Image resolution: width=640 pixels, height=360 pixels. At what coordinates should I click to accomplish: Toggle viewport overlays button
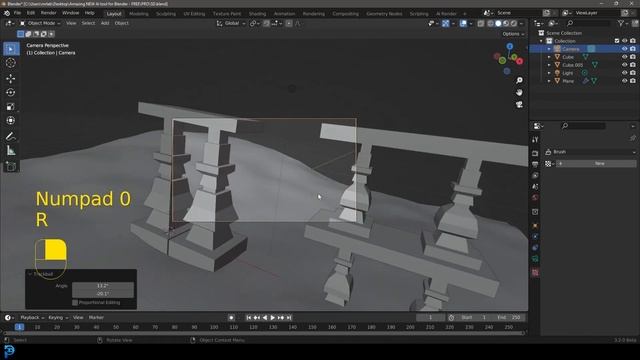pos(463,24)
